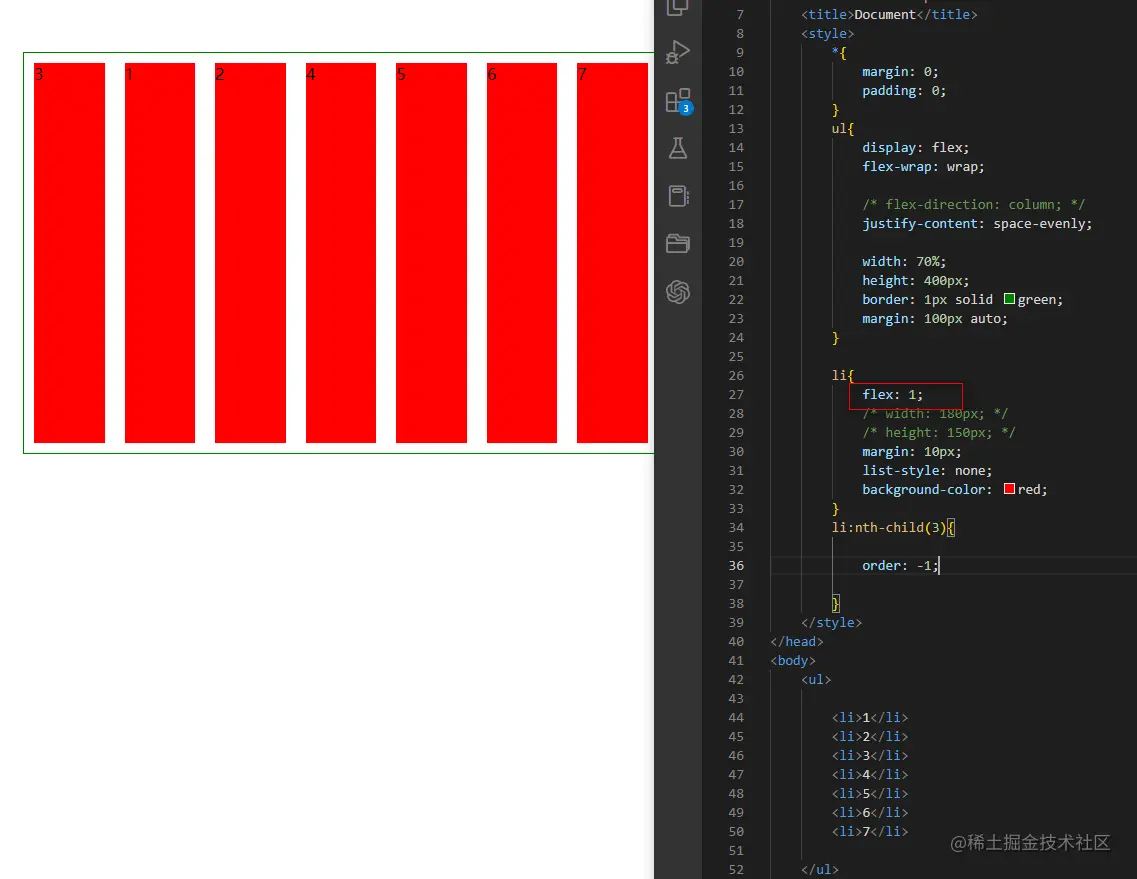The image size is (1137, 879).
Task: Click the '</style>' closing tag line
Action: coord(831,622)
